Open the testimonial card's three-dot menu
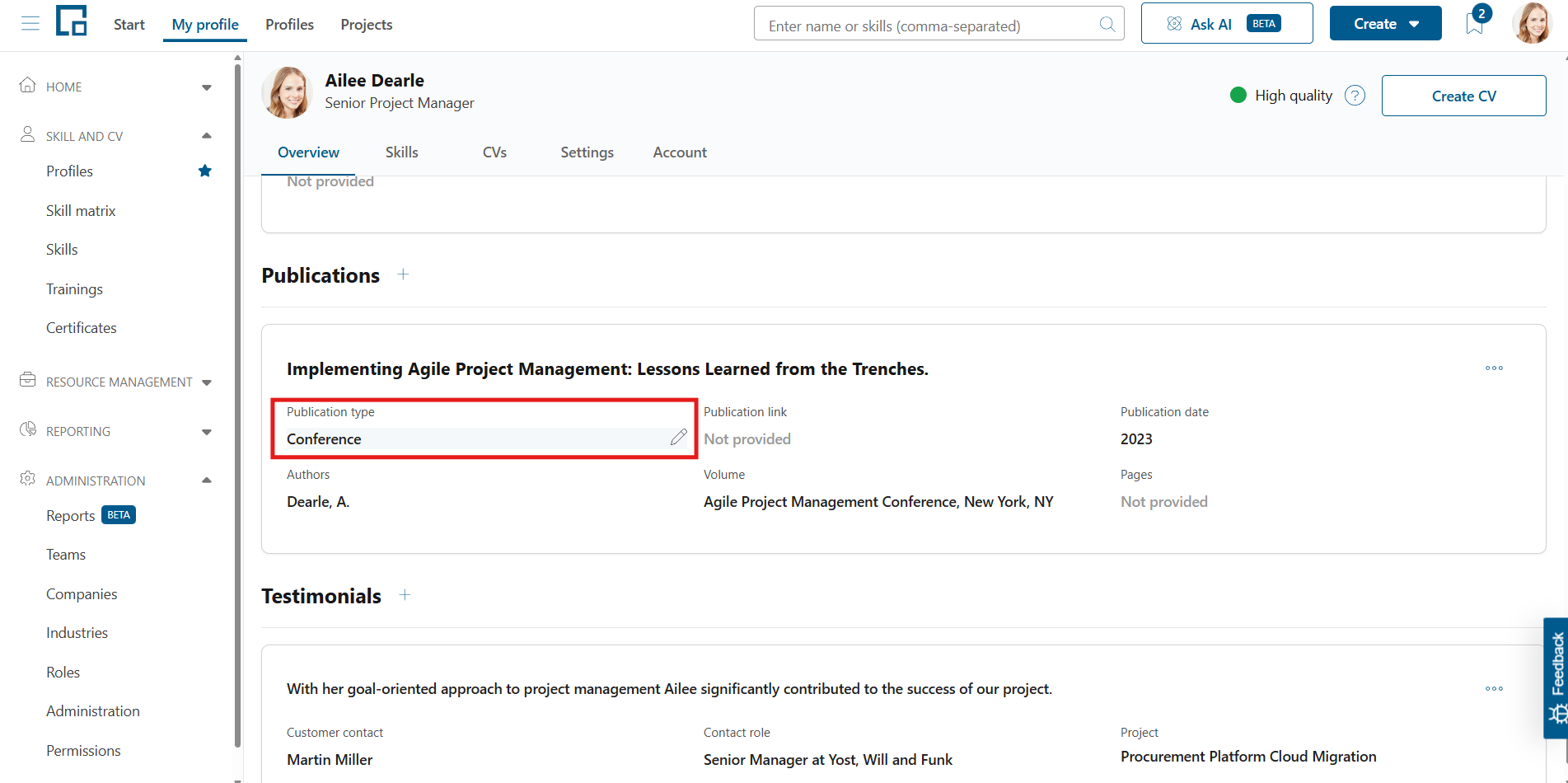1568x783 pixels. (x=1494, y=689)
